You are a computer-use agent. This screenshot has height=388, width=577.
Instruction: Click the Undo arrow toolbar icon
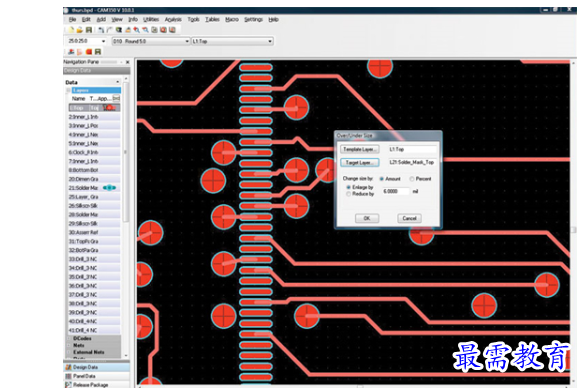click(x=101, y=30)
